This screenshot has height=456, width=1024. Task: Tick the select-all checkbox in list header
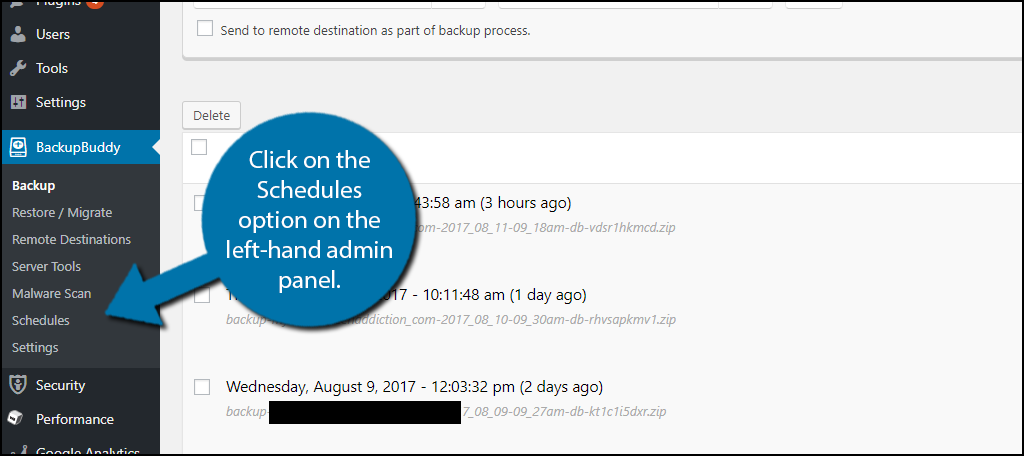pyautogui.click(x=199, y=148)
